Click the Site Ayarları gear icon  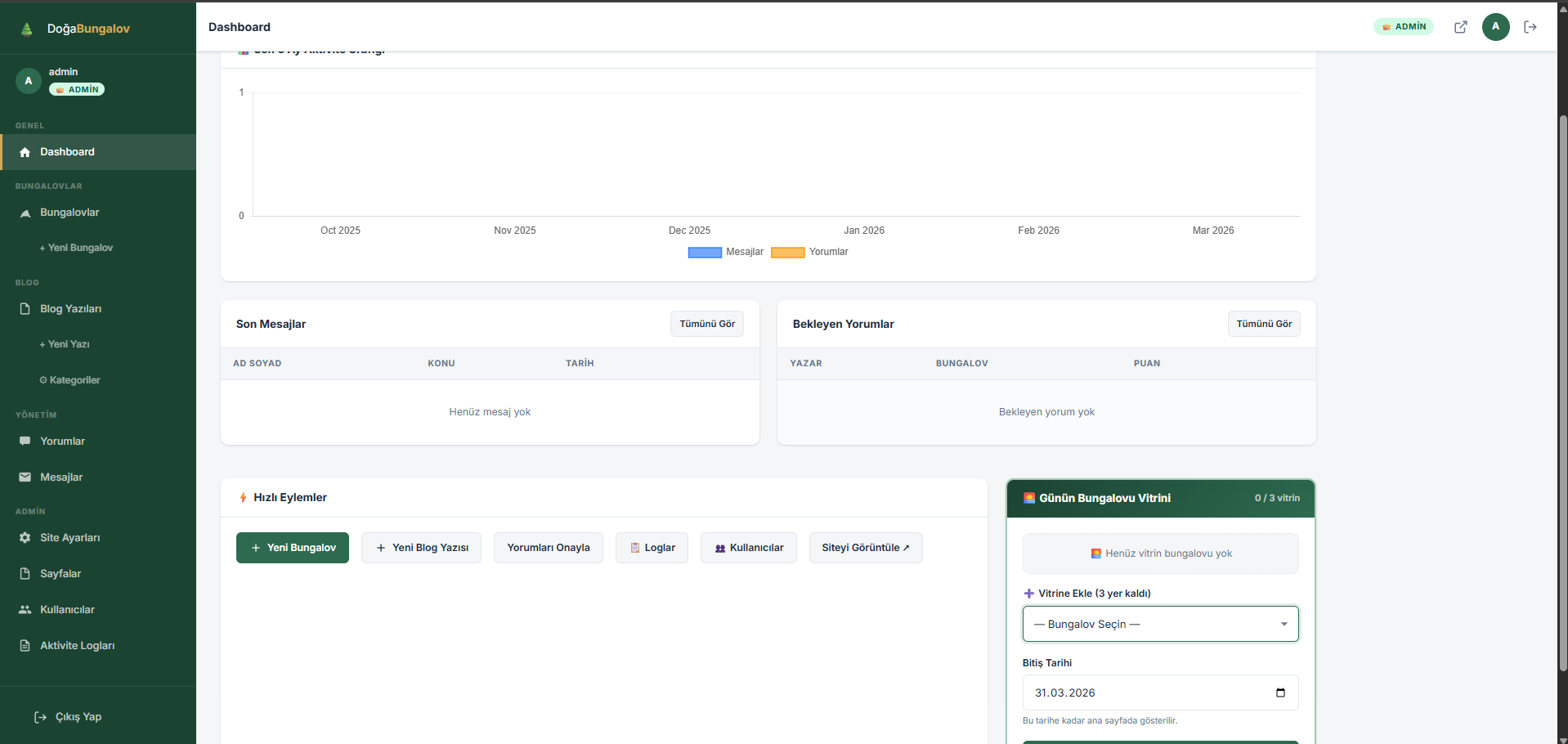click(x=25, y=538)
